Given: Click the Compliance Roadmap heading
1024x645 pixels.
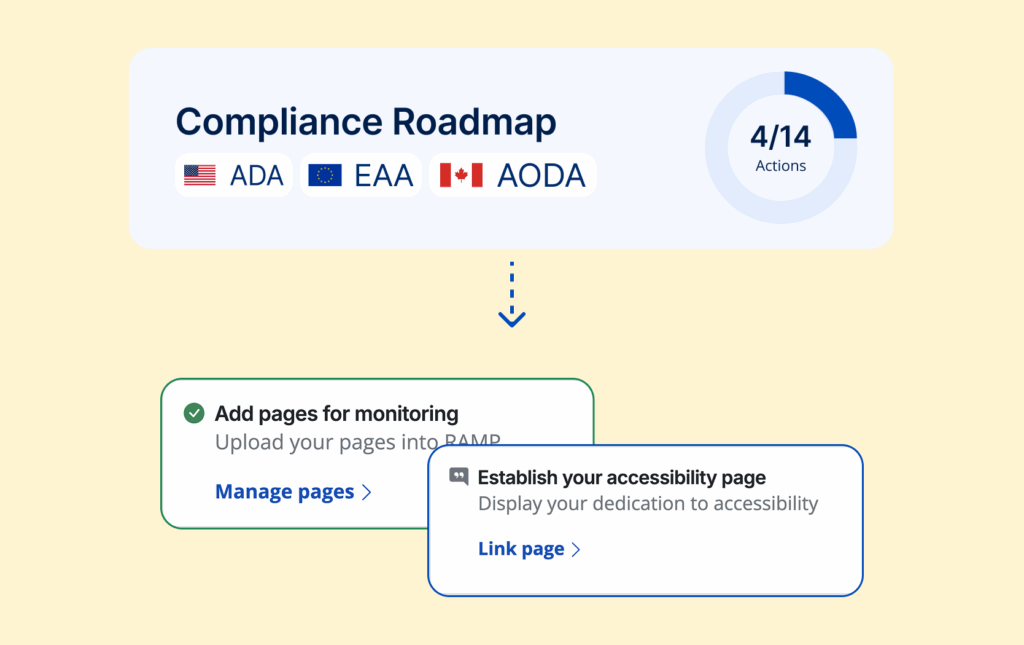Looking at the screenshot, I should pyautogui.click(x=366, y=122).
